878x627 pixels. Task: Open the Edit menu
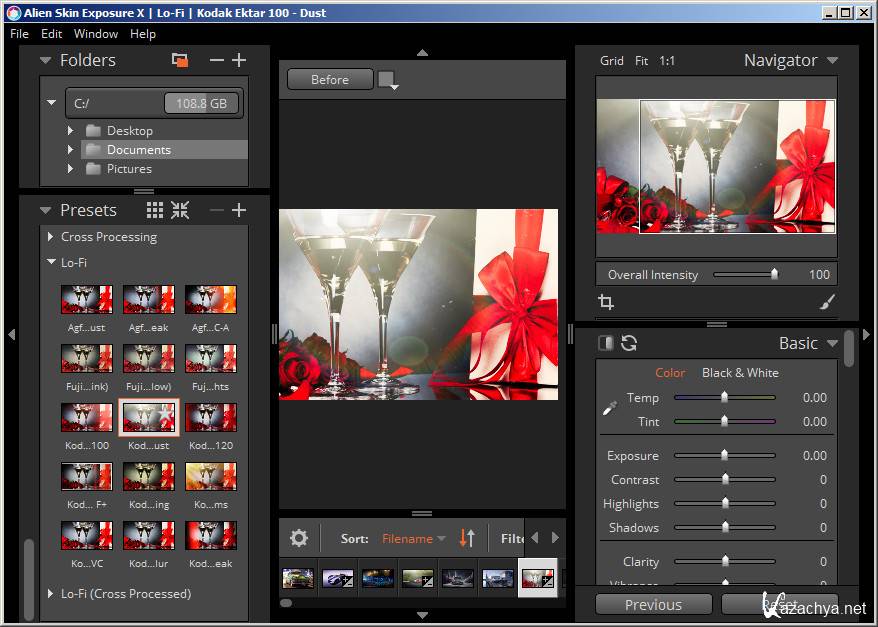tap(51, 33)
